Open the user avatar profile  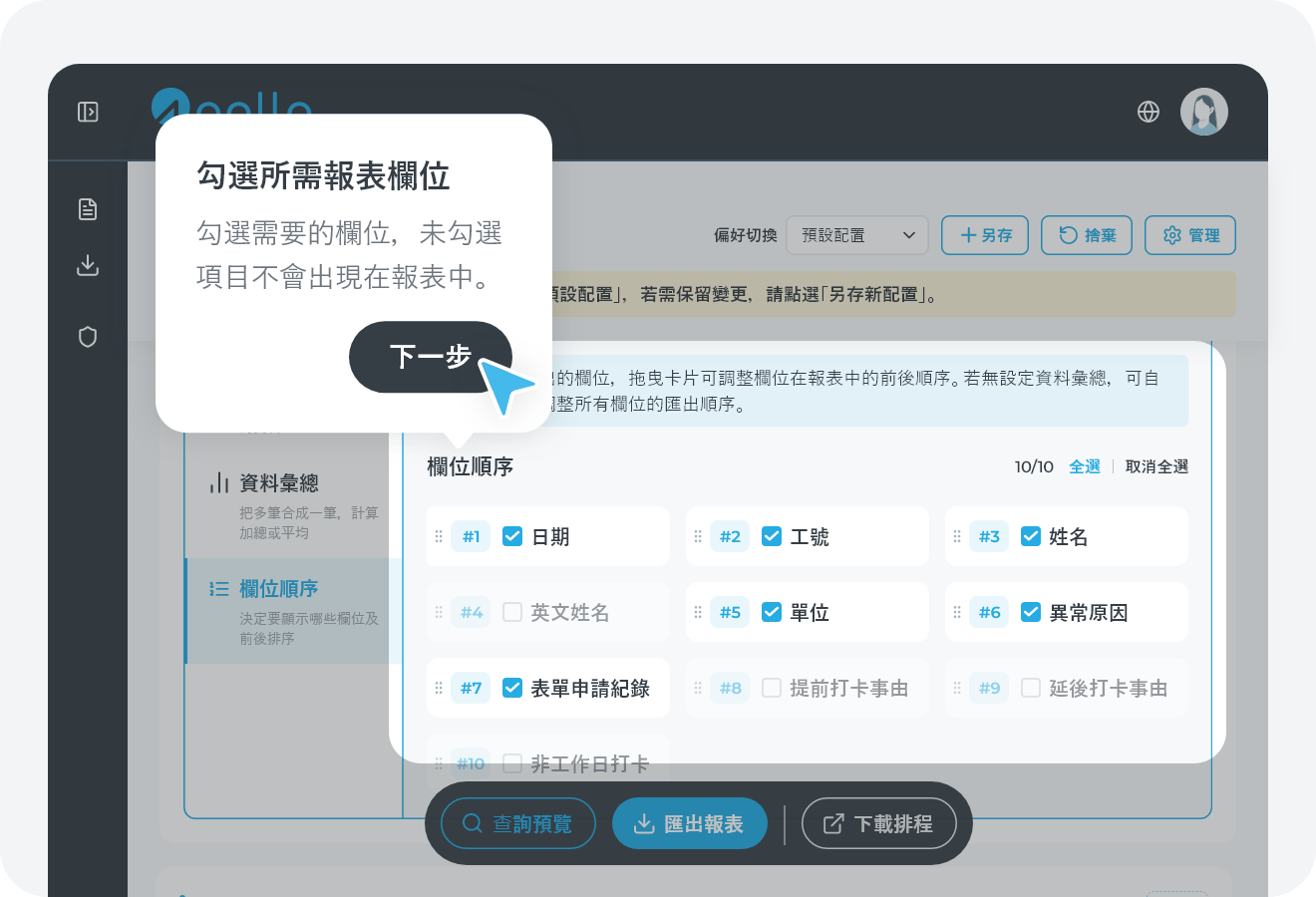point(1204,112)
